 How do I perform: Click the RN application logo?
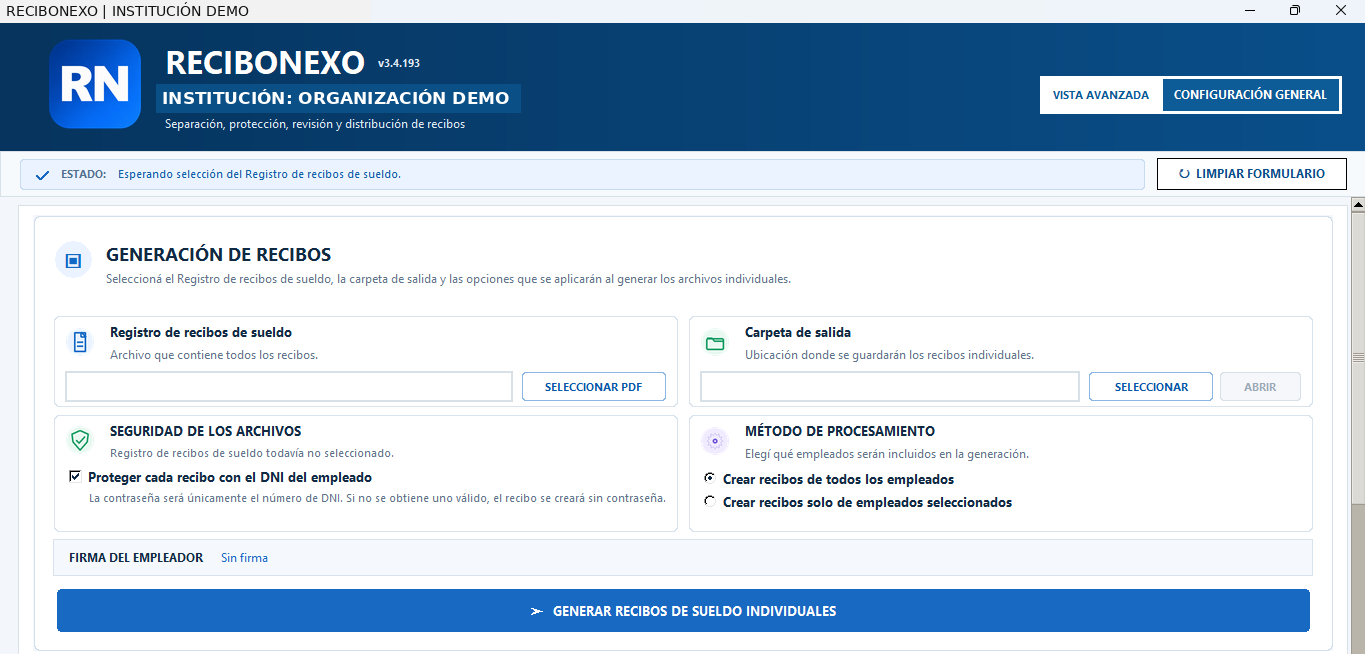95,84
